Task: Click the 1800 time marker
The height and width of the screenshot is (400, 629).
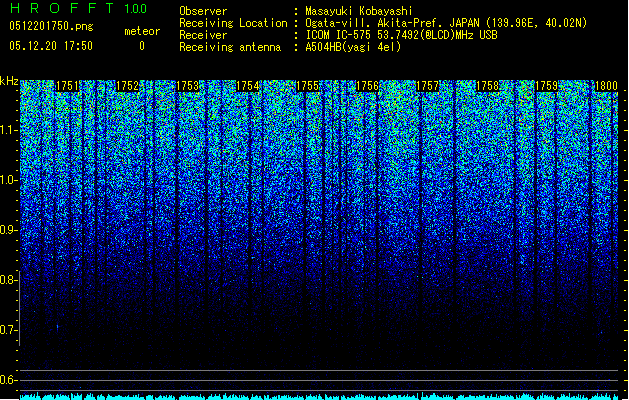Action: 606,86
